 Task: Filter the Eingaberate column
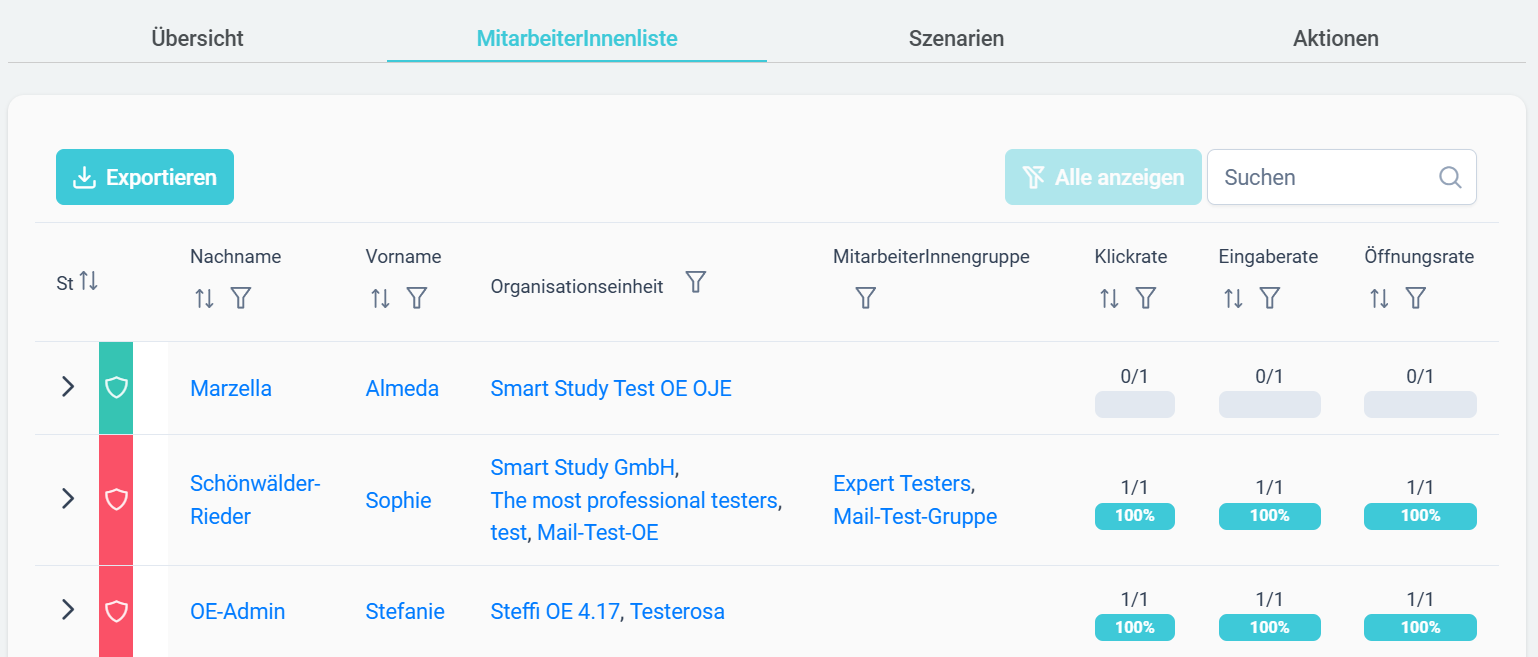tap(1269, 298)
